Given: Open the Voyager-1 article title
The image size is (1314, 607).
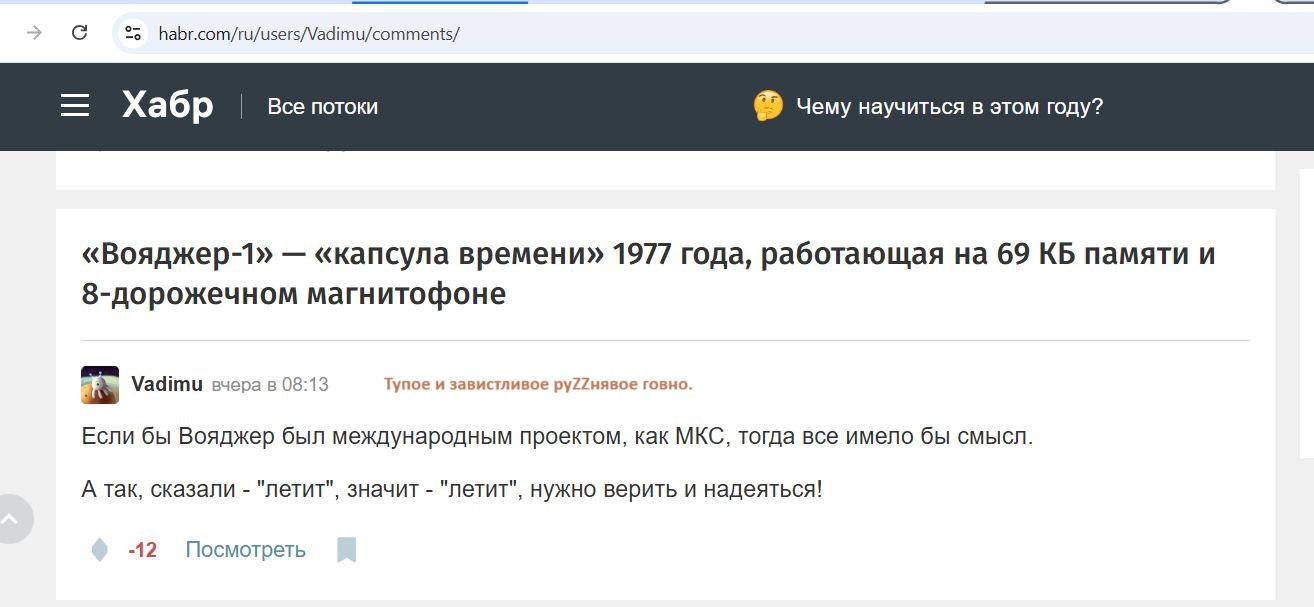Looking at the screenshot, I should 648,273.
